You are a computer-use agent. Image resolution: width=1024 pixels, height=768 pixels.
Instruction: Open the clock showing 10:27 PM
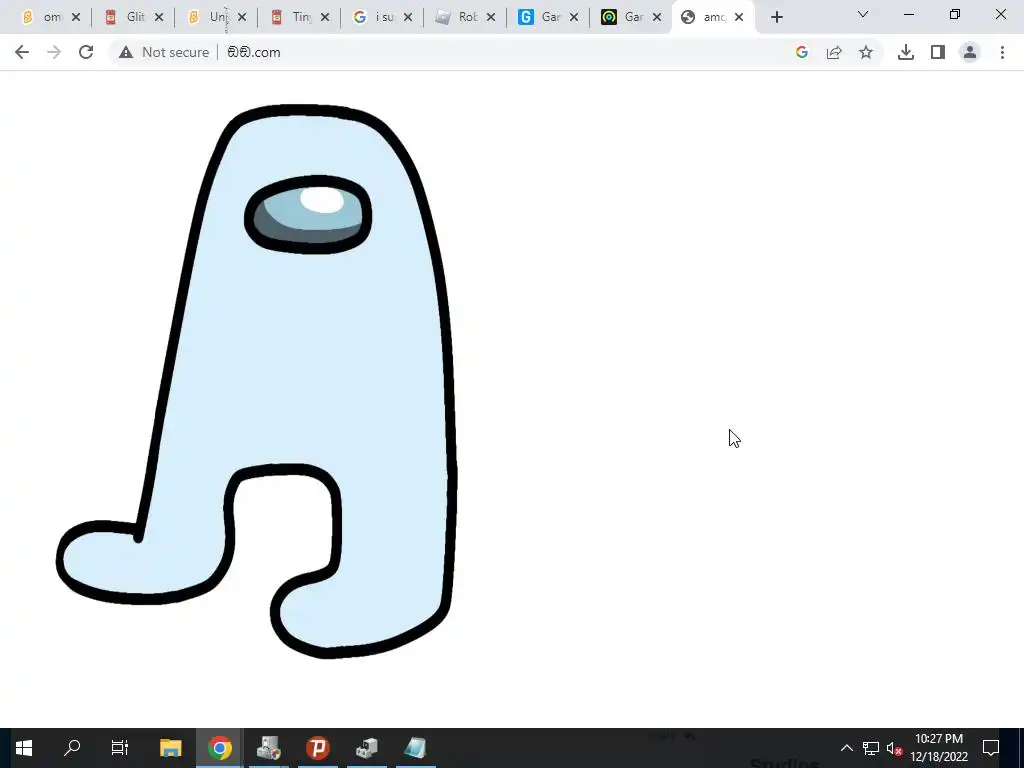939,748
